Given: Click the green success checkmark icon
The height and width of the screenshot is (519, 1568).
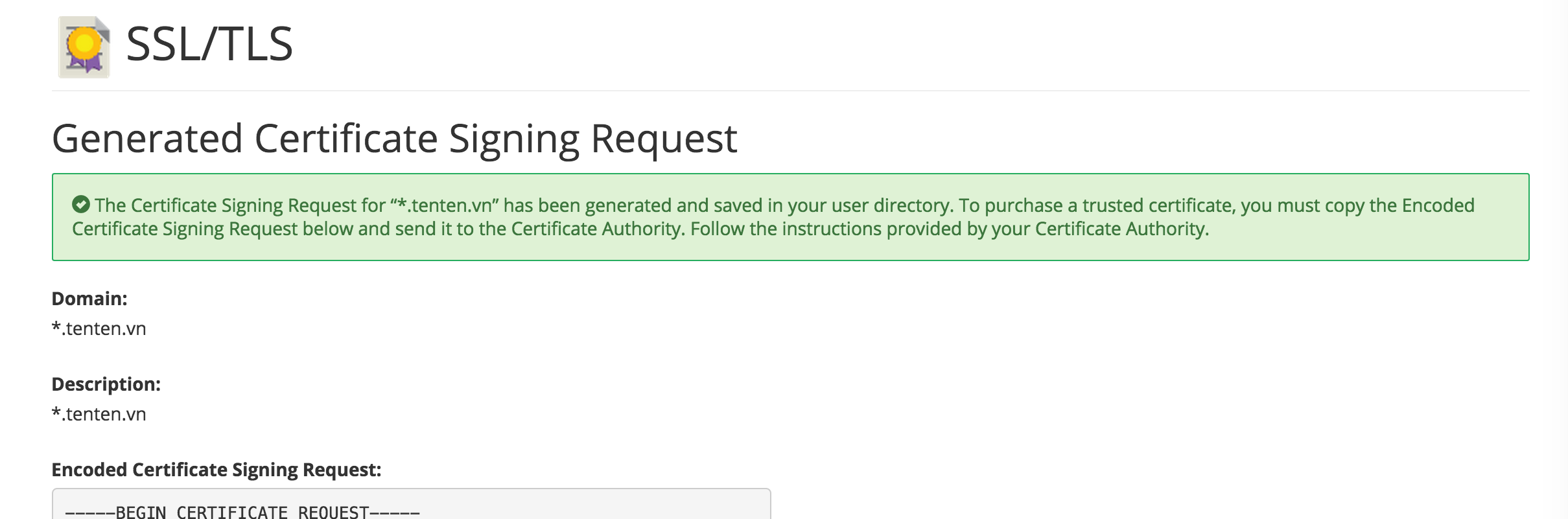Looking at the screenshot, I should pos(81,205).
